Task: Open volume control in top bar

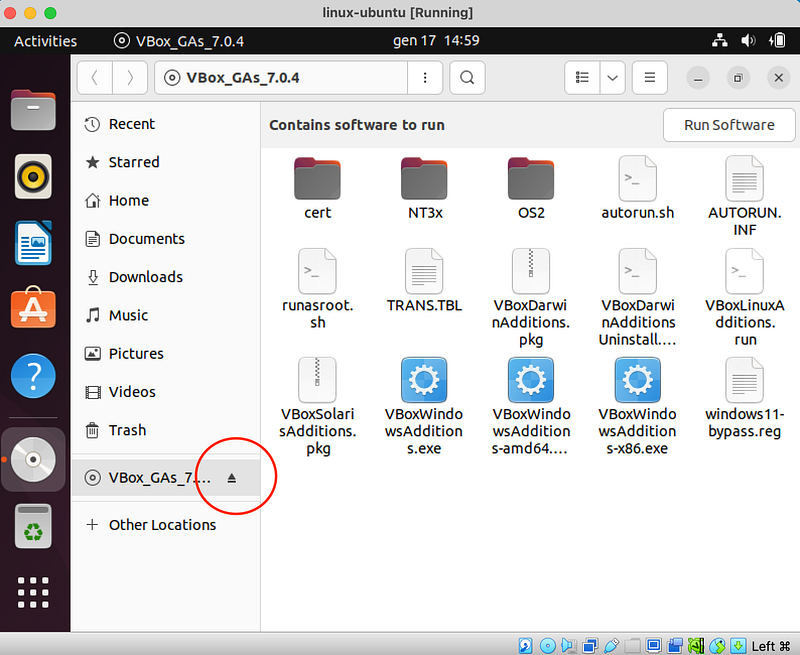Action: tap(748, 40)
